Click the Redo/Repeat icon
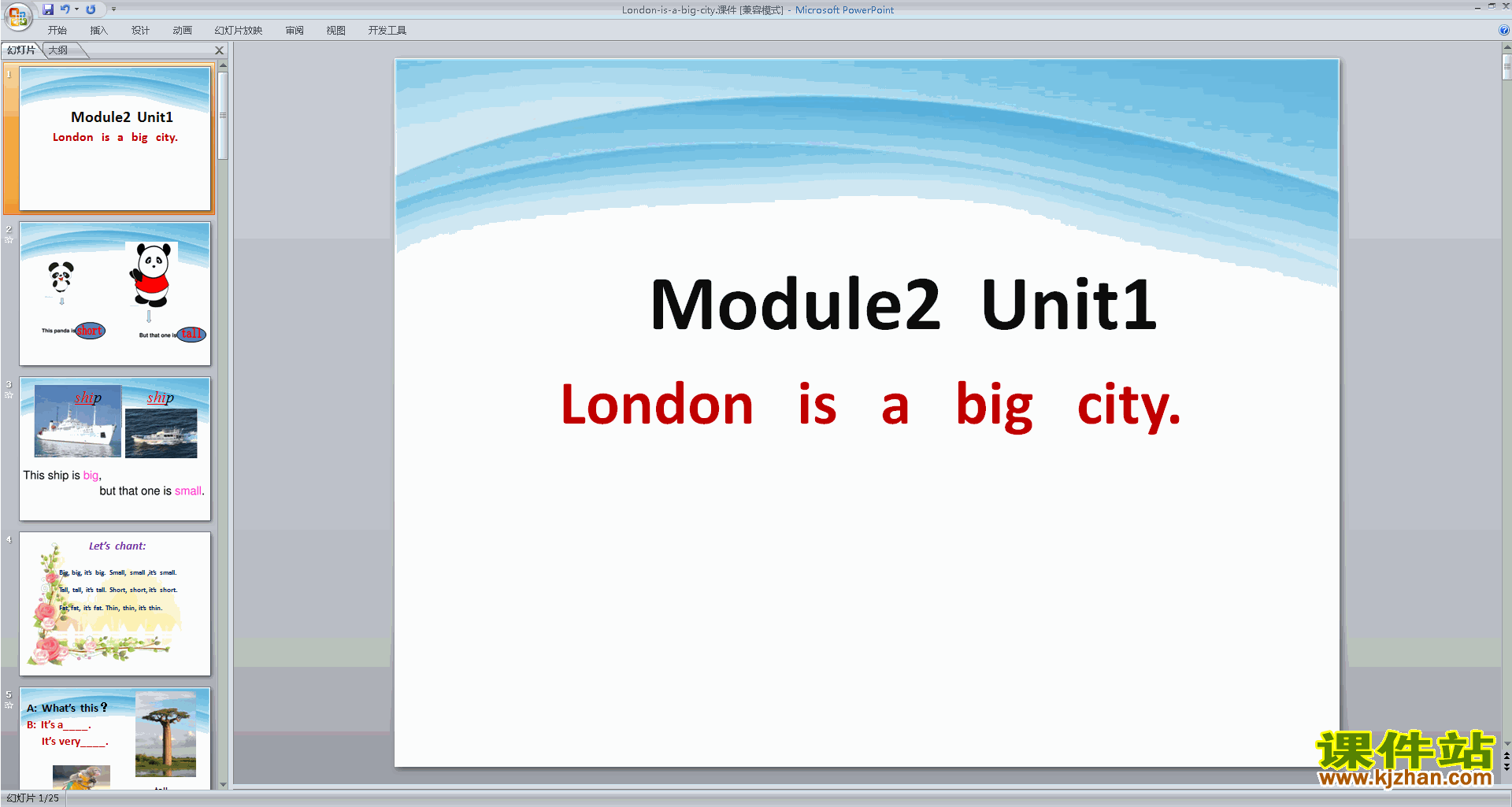Screen dimensions: 1512x807 [91, 9]
